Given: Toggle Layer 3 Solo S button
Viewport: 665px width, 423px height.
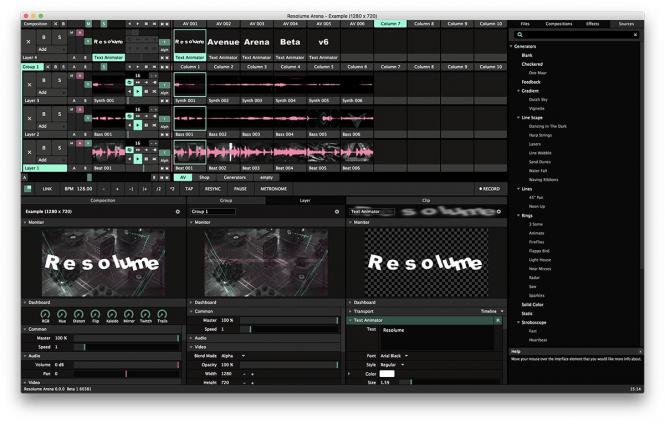Looking at the screenshot, I should 59,80.
